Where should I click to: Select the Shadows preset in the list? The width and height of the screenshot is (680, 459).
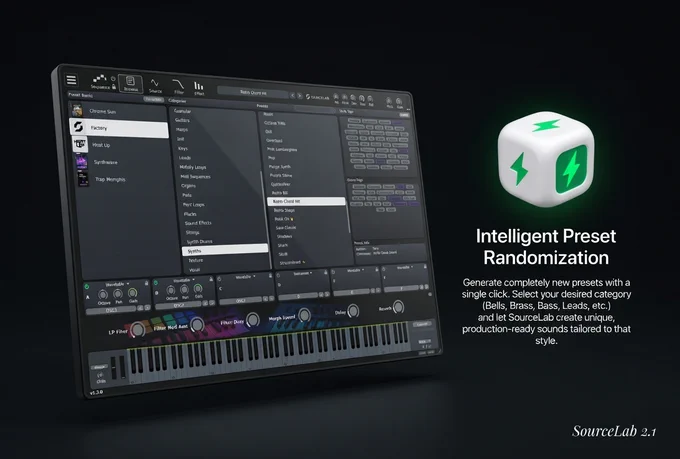pyautogui.click(x=284, y=236)
